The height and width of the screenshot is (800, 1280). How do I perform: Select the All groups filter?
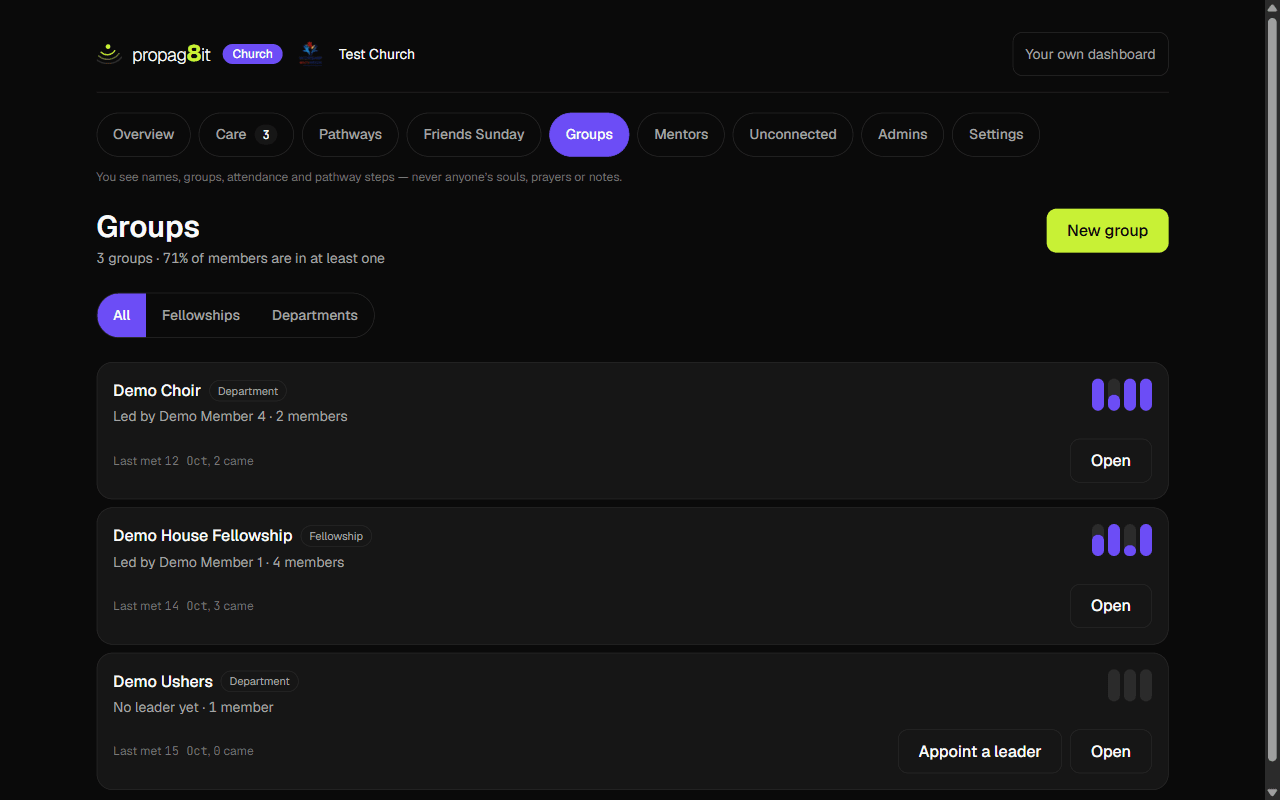click(122, 315)
